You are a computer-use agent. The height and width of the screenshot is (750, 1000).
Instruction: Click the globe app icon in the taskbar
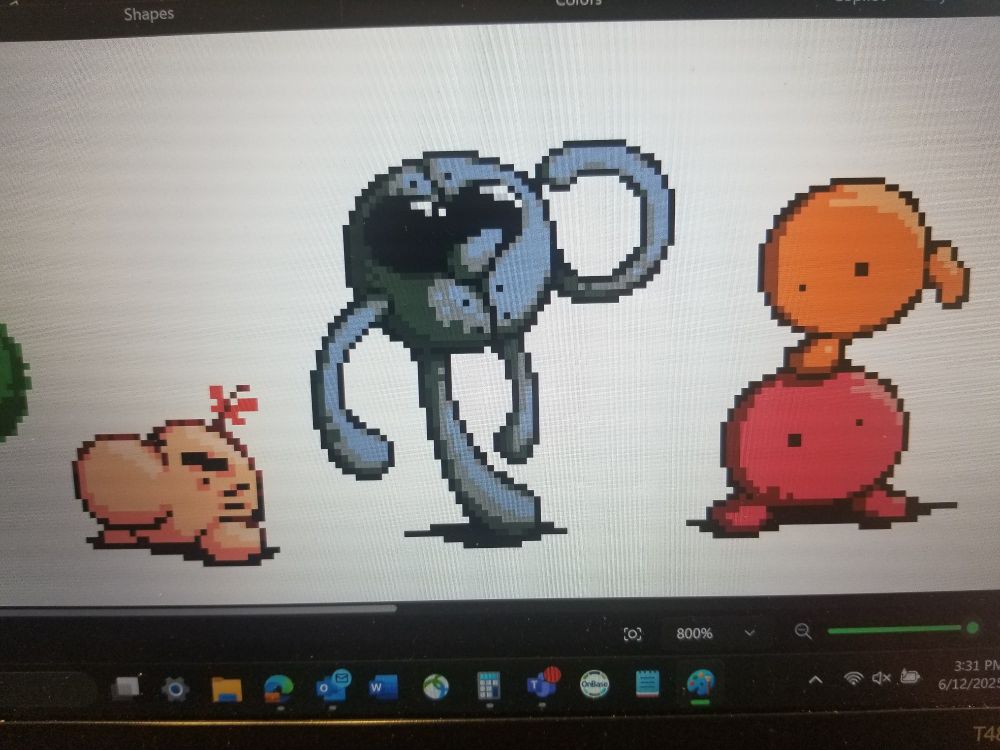click(x=436, y=687)
